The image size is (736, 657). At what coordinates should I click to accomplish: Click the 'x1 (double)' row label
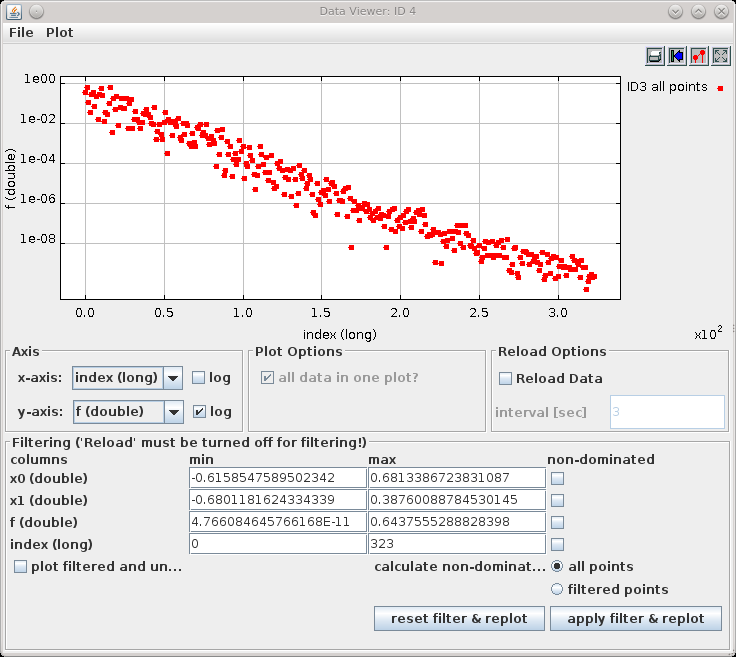(x=49, y=500)
